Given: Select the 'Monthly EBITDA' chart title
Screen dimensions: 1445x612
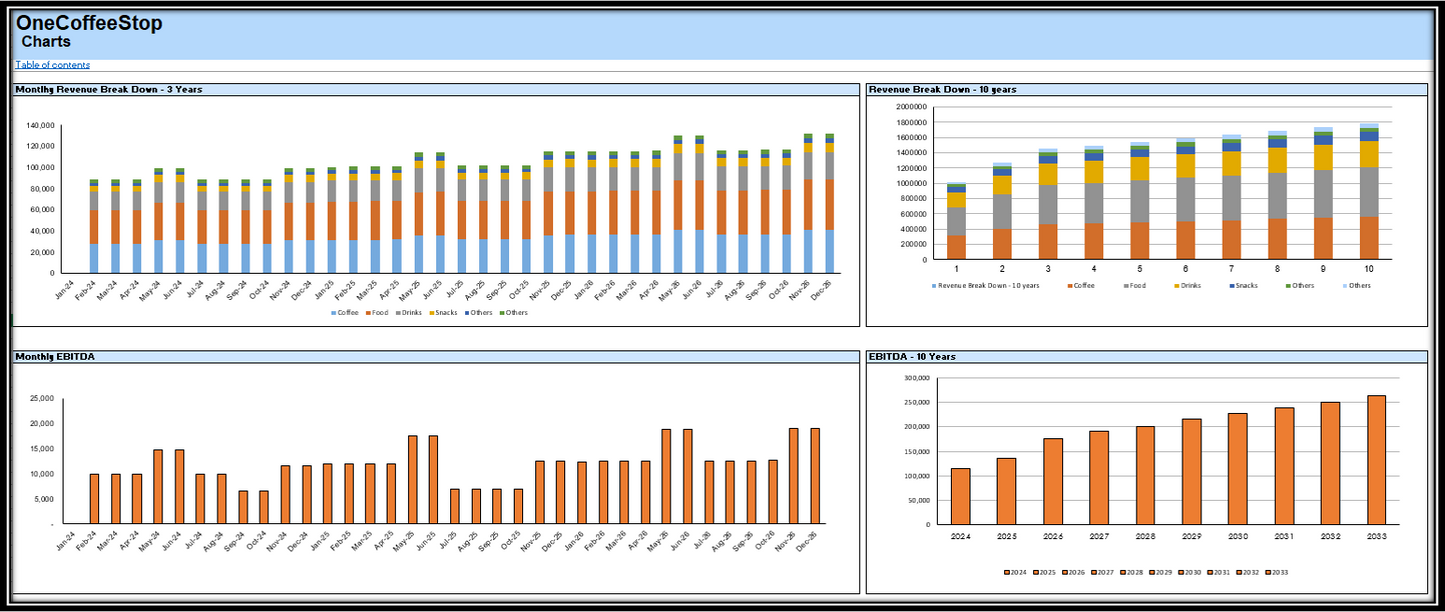Looking at the screenshot, I should pos(56,357).
